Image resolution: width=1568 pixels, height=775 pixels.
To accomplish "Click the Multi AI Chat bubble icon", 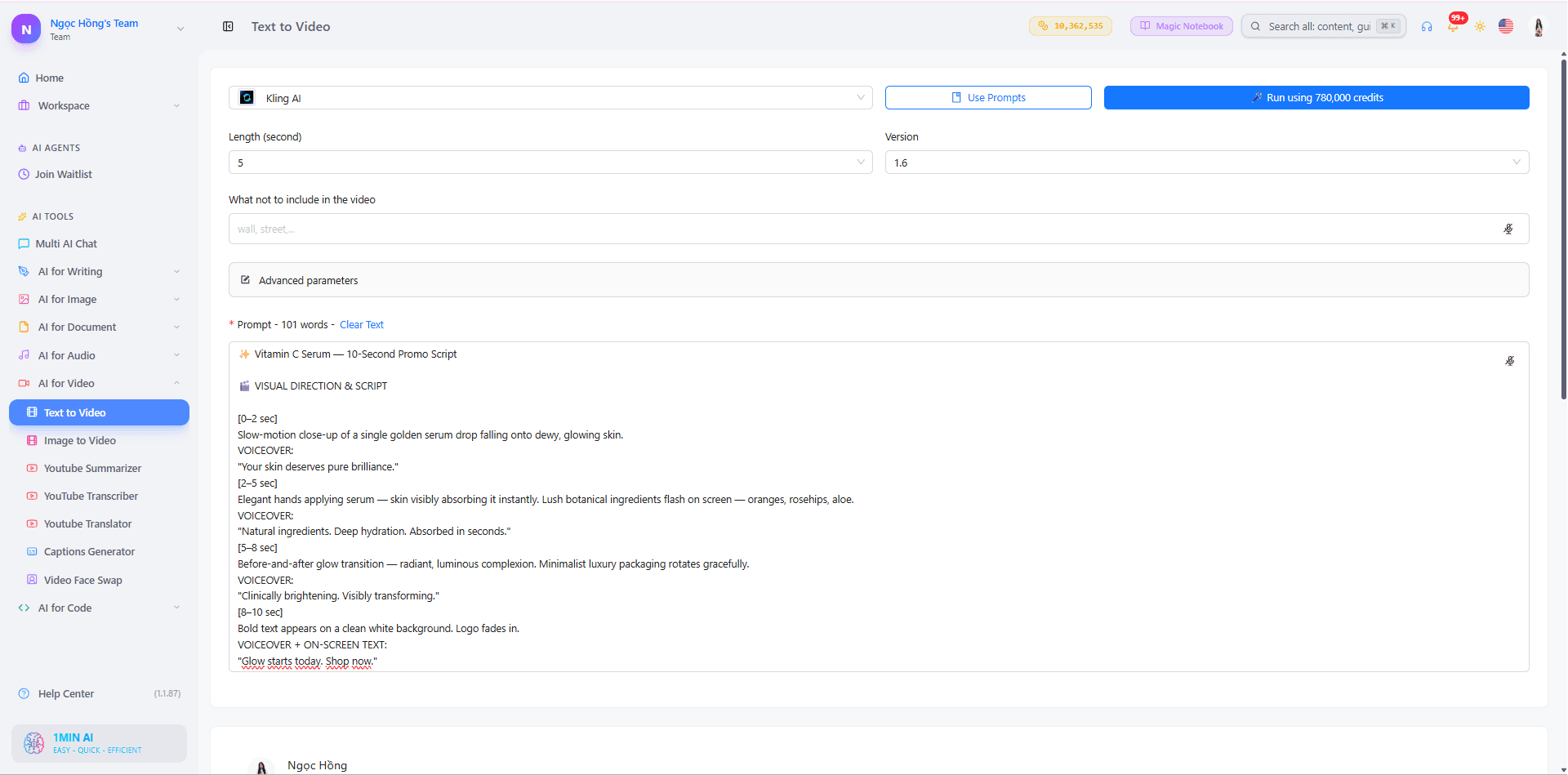I will [x=24, y=243].
